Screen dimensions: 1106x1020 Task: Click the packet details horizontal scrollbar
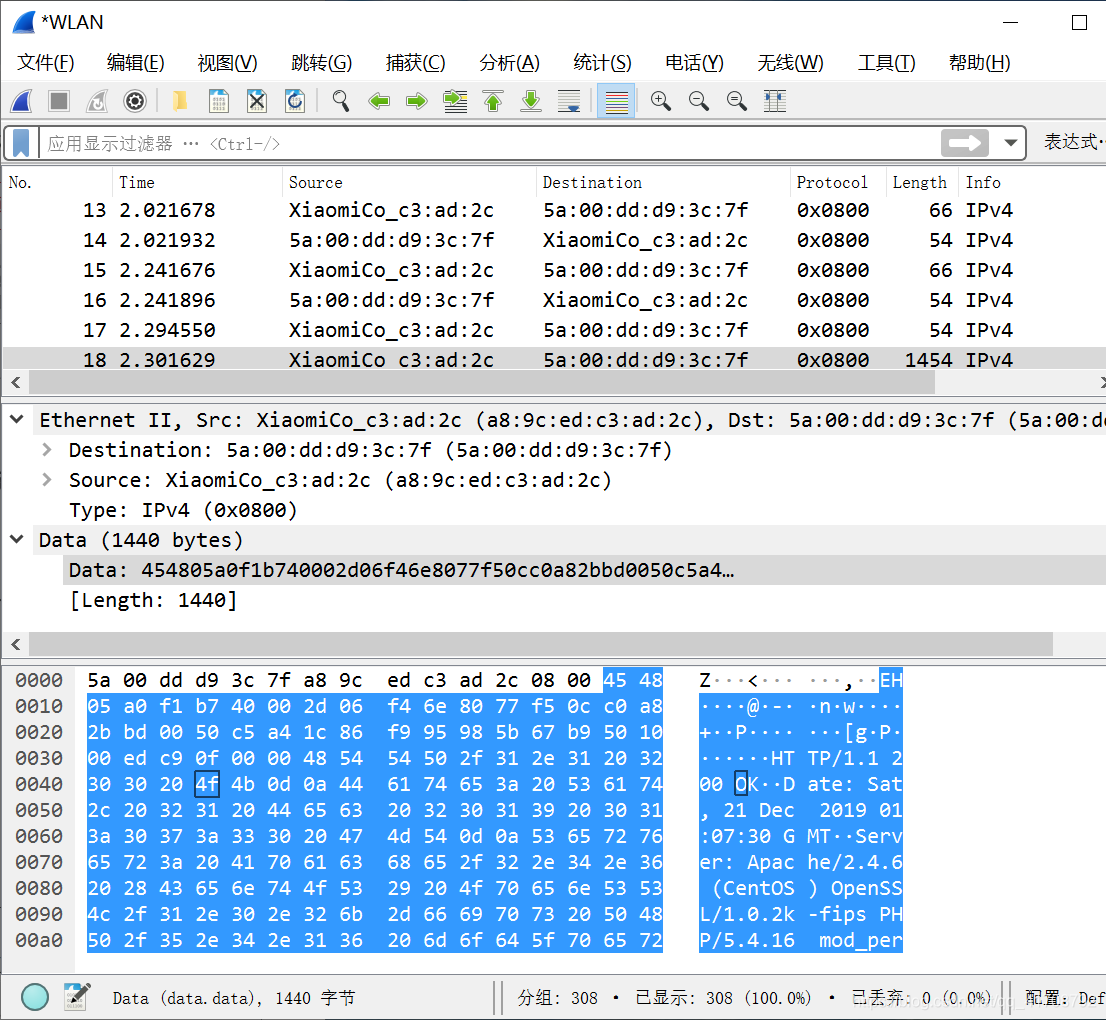[x=540, y=643]
